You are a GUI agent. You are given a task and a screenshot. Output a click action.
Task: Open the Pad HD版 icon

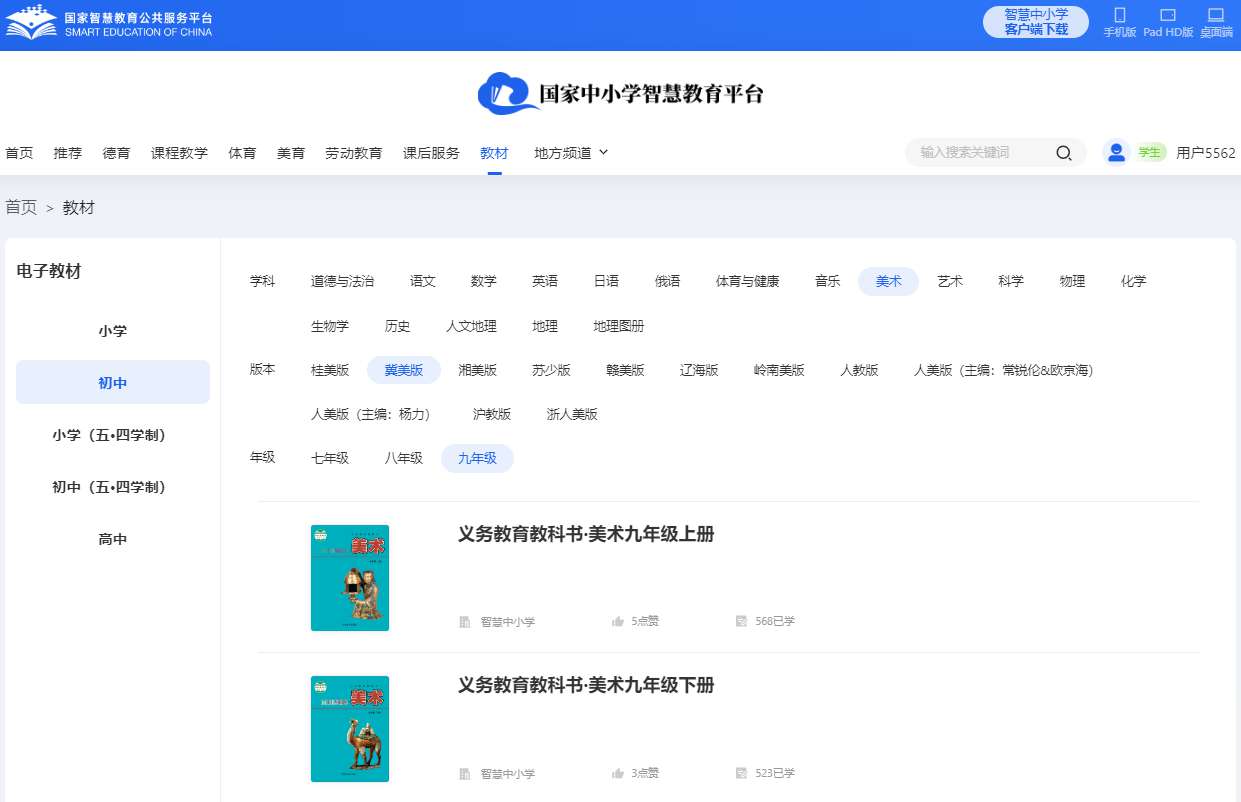tap(1167, 15)
